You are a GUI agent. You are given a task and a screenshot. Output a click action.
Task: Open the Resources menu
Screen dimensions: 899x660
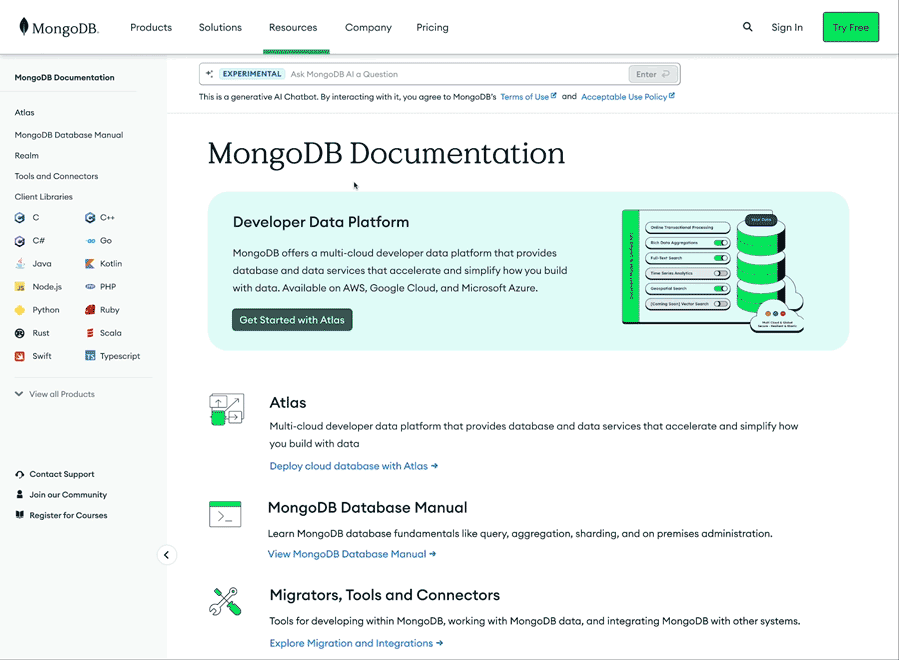pyautogui.click(x=293, y=28)
